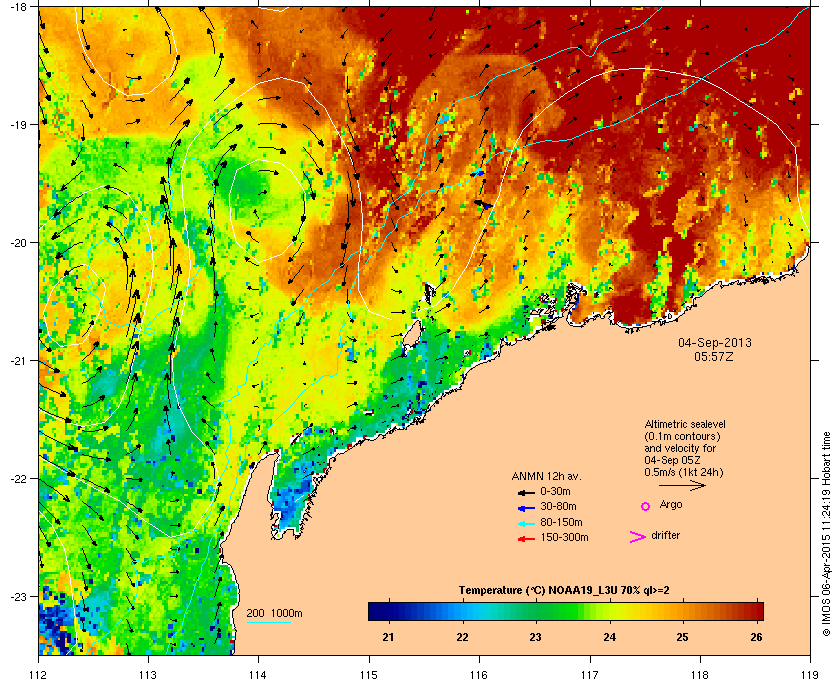This screenshot has width=840, height=680.
Task: Click the orange 25°C region of colorbar
Action: pos(682,611)
